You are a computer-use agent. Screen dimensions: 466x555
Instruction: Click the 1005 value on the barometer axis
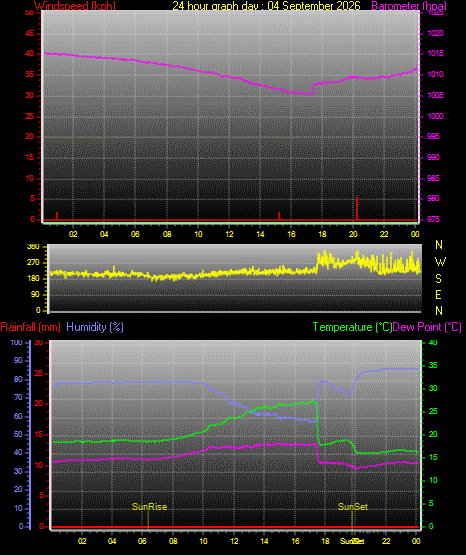click(435, 95)
